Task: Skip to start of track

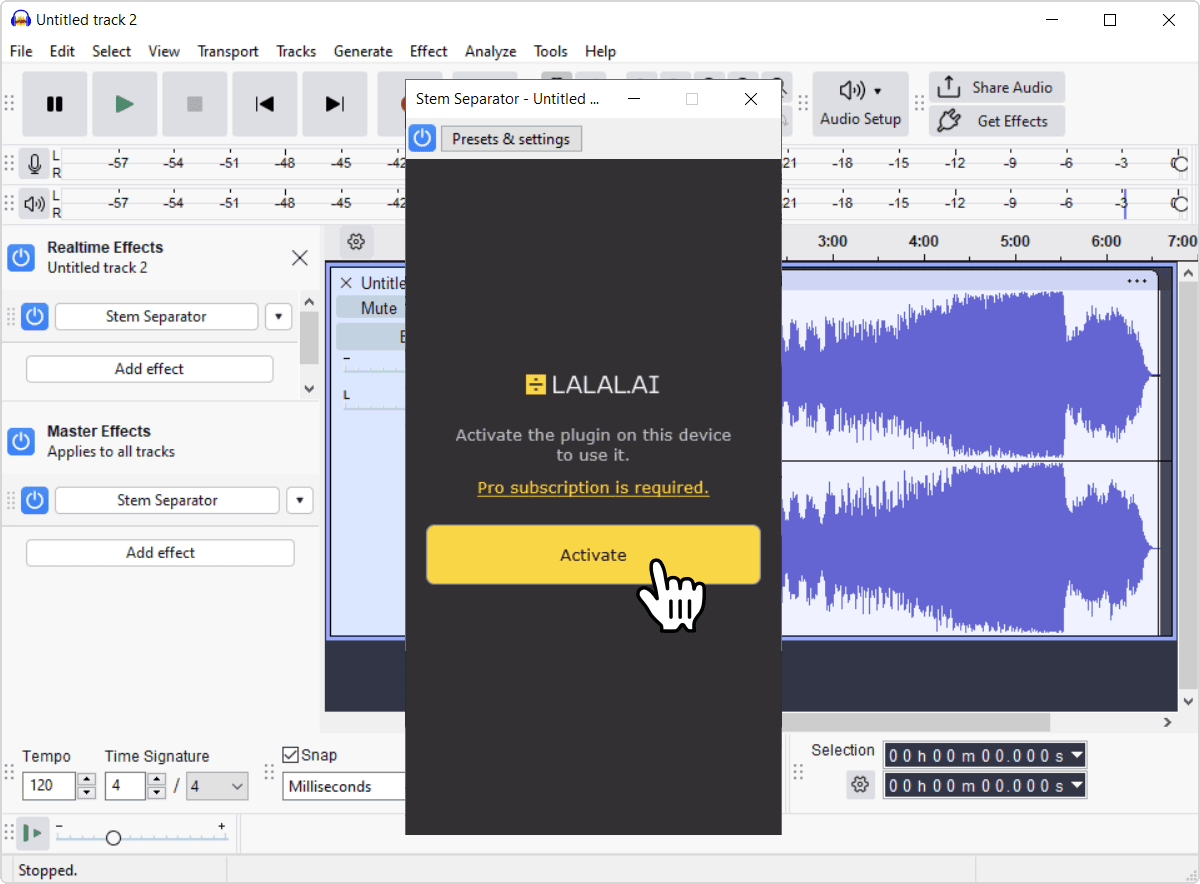Action: [x=265, y=104]
